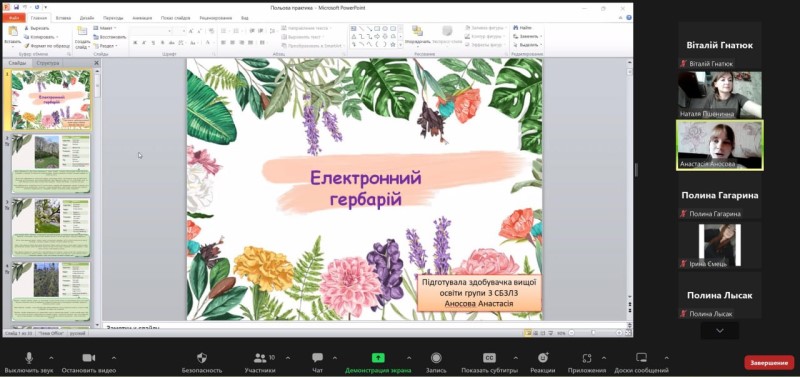800x377 pixels.
Task: Click Копировать copy command
Action: [41, 37]
